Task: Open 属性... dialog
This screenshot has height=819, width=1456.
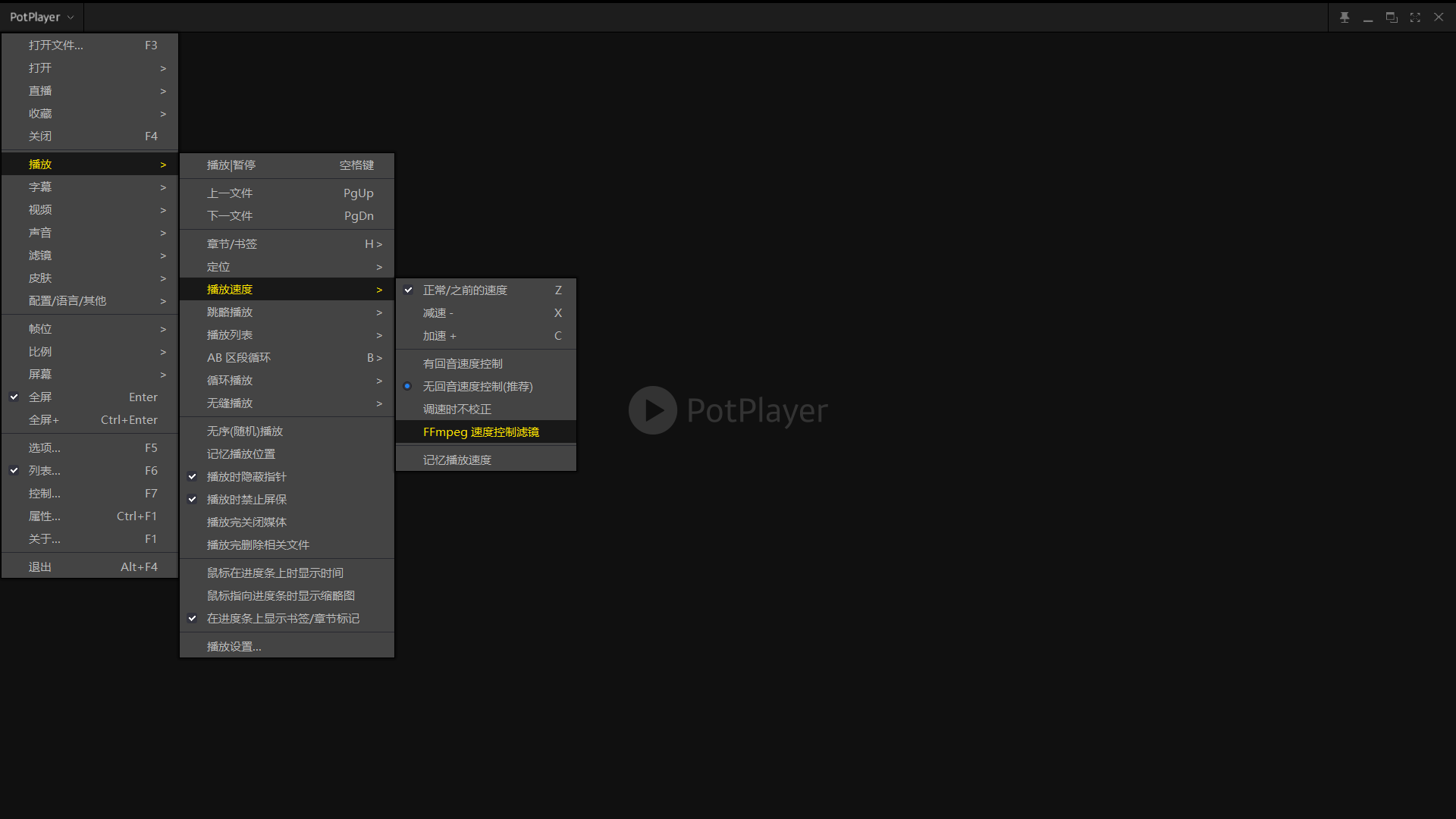Action: 90,516
